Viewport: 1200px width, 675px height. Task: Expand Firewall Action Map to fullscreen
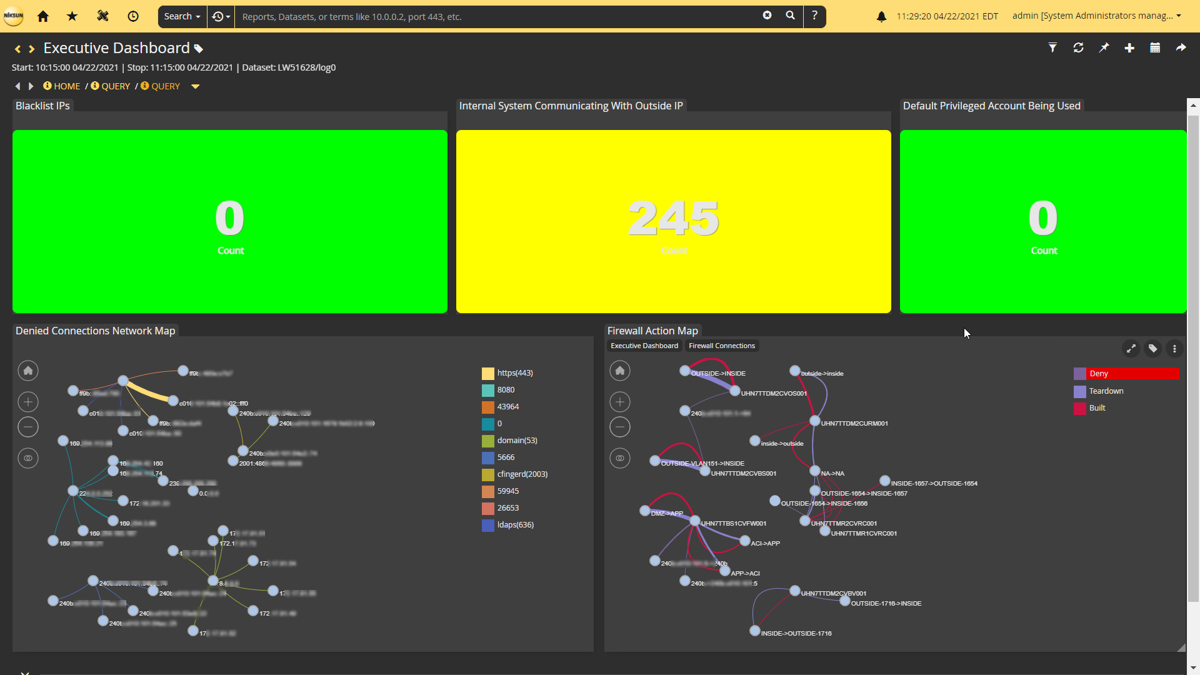[1131, 349]
